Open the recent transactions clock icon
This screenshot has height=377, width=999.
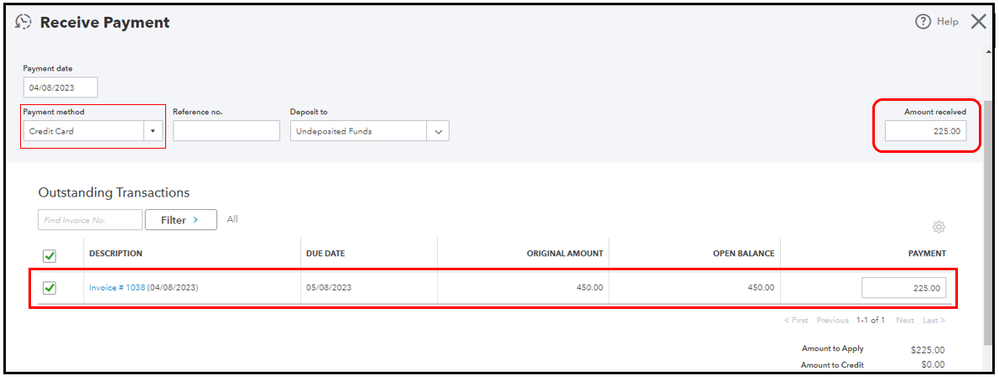point(24,22)
